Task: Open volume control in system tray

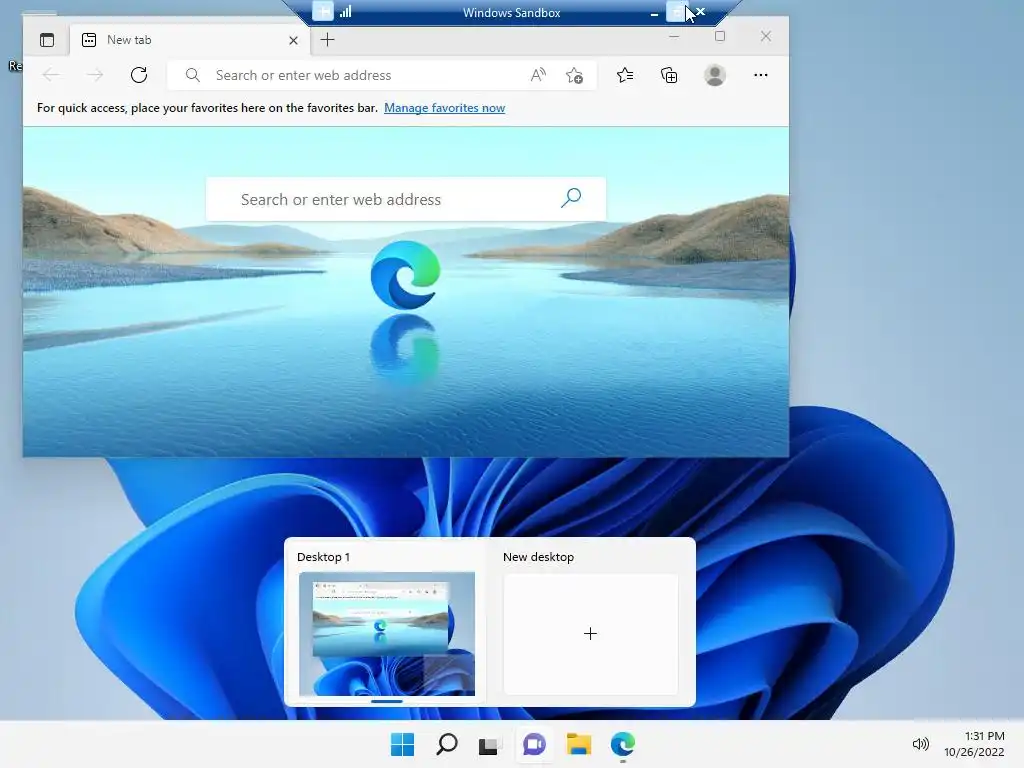Action: click(920, 744)
